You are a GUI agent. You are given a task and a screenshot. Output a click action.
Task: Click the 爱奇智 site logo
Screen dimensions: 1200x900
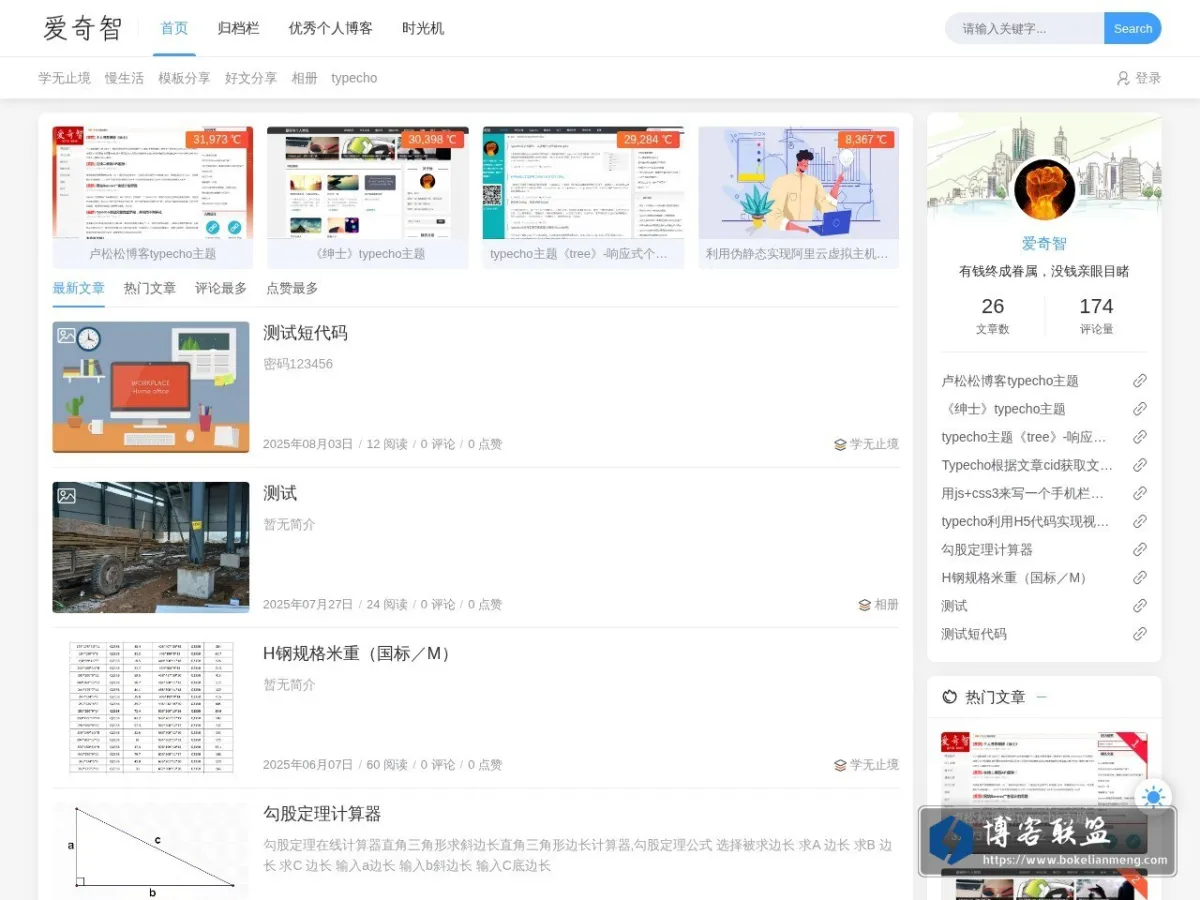82,28
